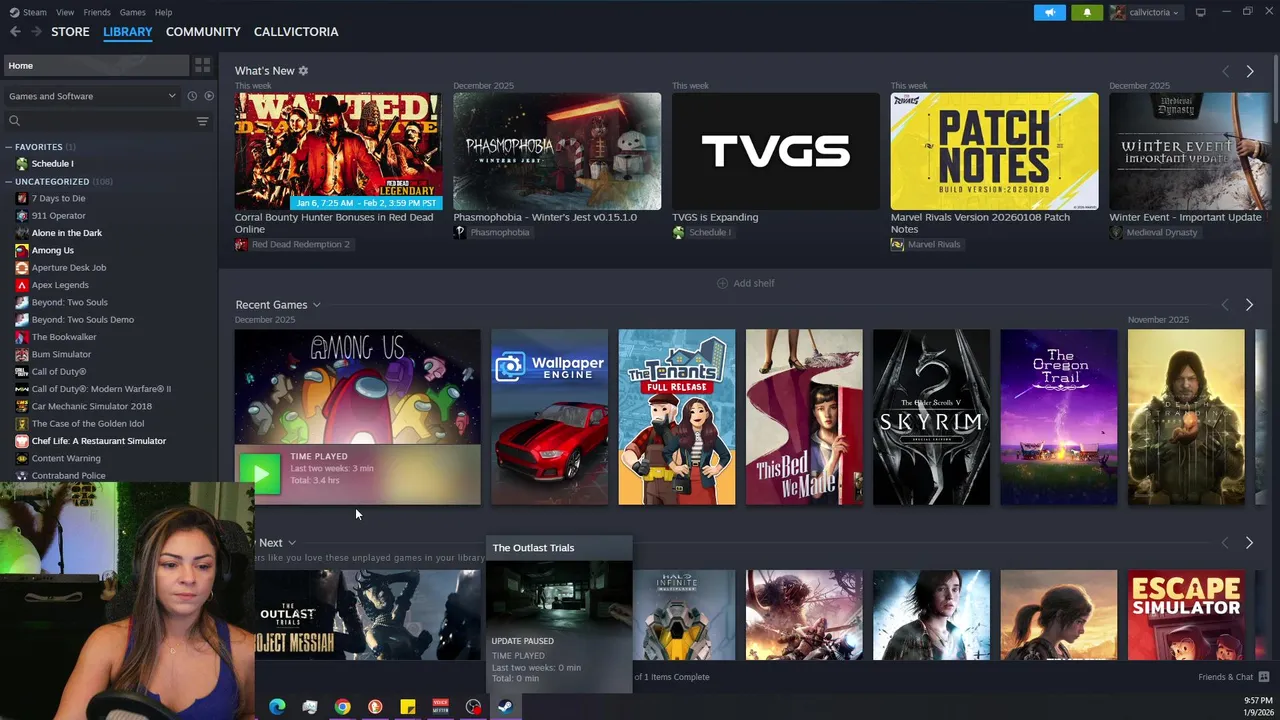Image resolution: width=1280 pixels, height=720 pixels.
Task: Show next What's New items arrow
Action: [1249, 71]
